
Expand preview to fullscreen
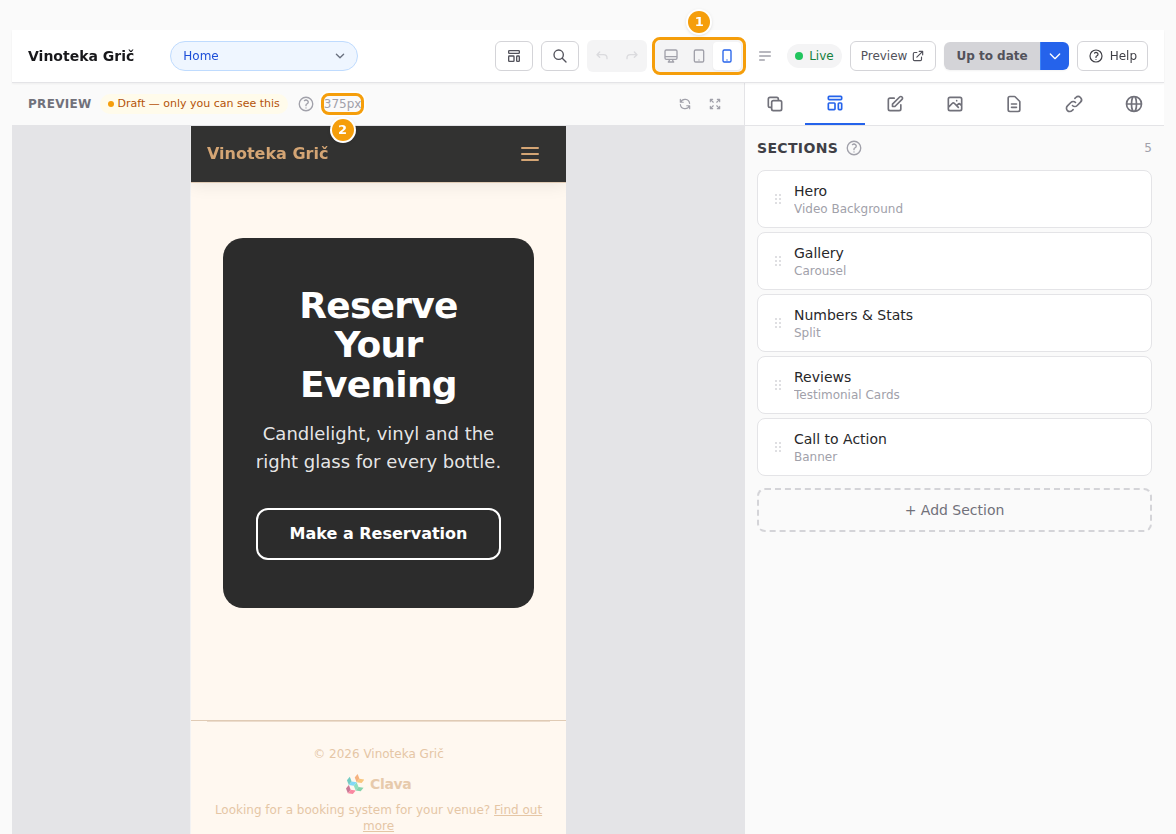coord(715,104)
